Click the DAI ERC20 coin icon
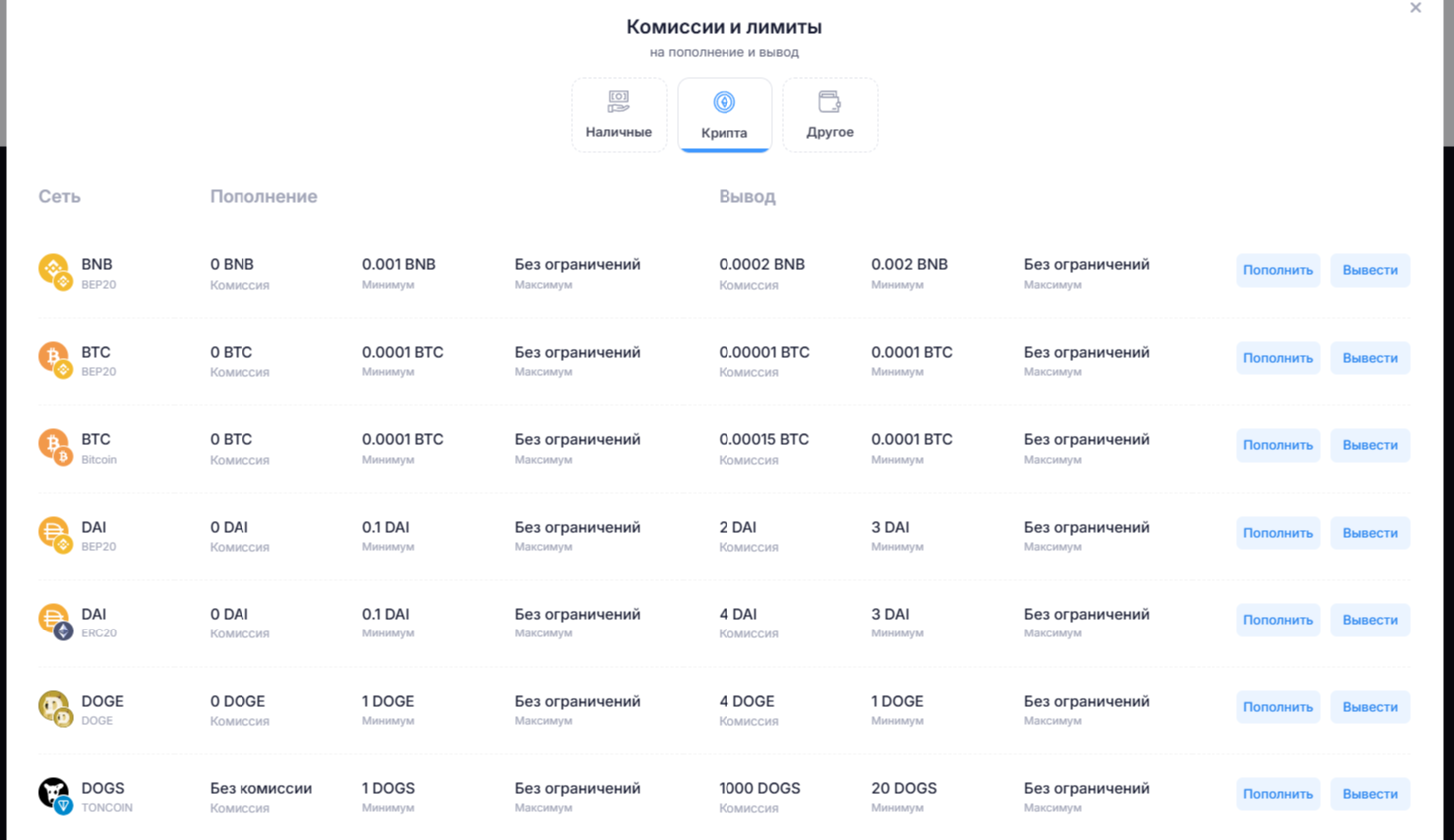Screen dimensions: 1454x840 tap(55, 621)
